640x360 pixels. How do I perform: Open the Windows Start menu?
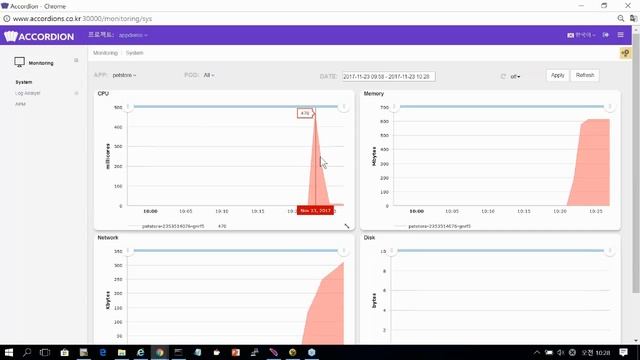coord(9,353)
